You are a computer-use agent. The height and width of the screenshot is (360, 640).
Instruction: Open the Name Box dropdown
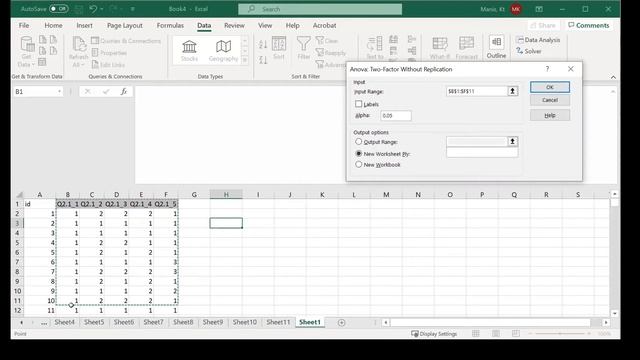[60, 91]
